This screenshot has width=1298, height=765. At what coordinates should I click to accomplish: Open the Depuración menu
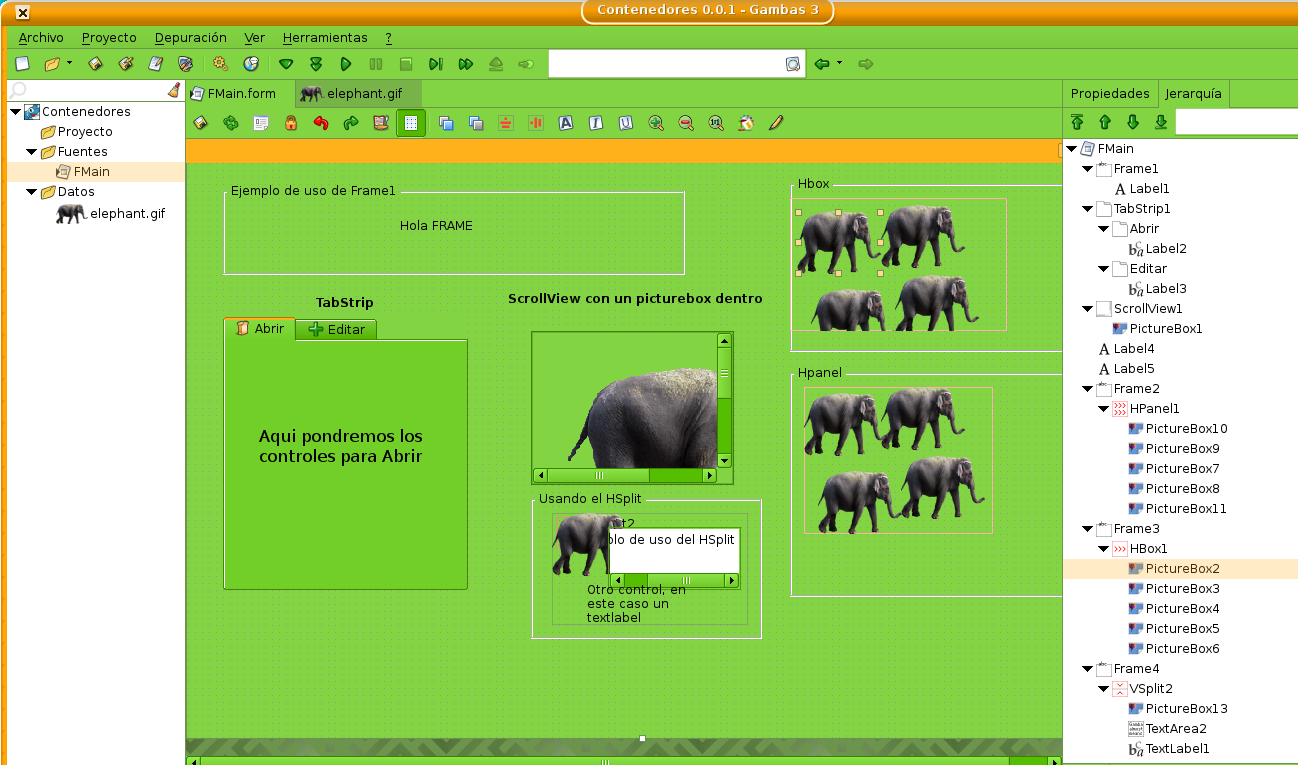(191, 37)
